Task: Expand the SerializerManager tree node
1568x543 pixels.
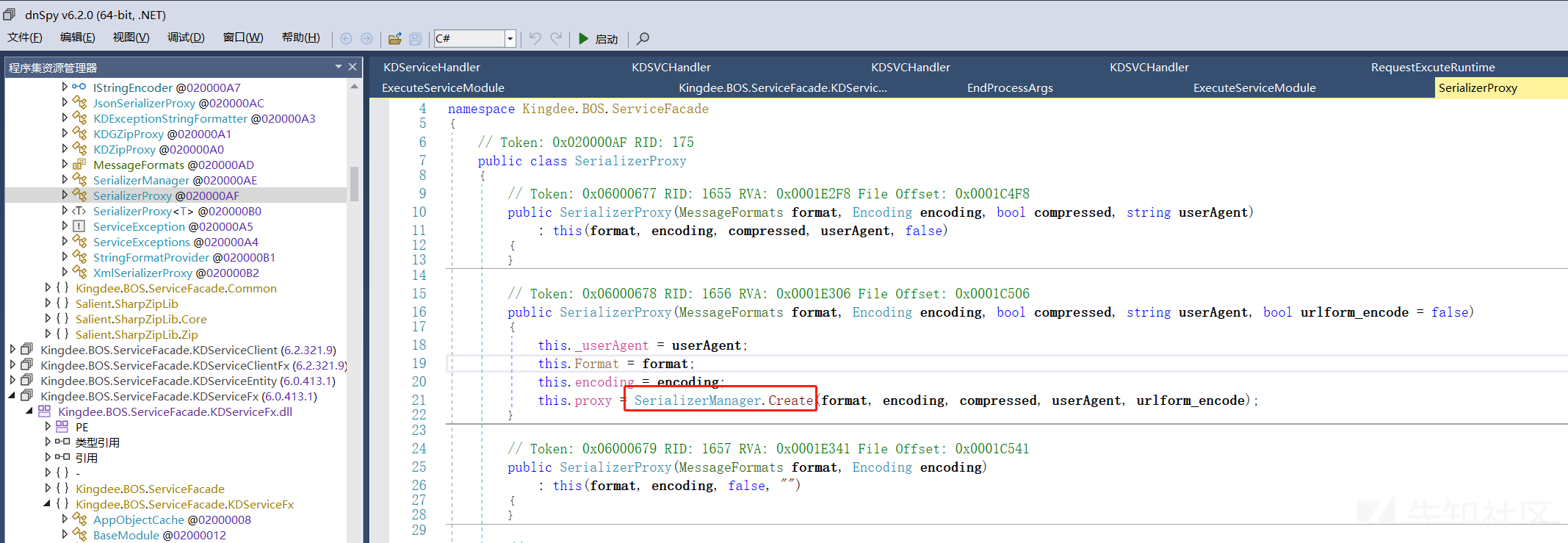Action: pyautogui.click(x=65, y=179)
